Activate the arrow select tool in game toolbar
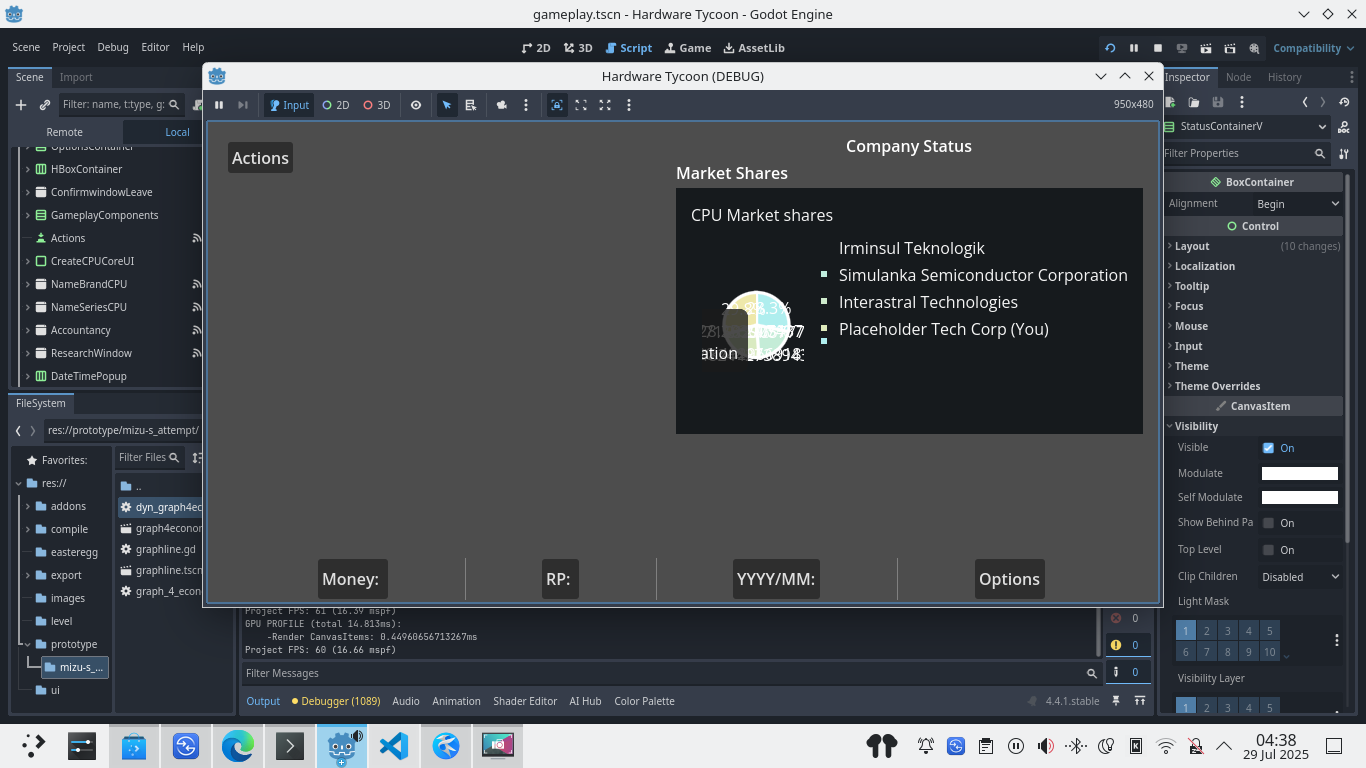The width and height of the screenshot is (1366, 768). click(x=447, y=105)
